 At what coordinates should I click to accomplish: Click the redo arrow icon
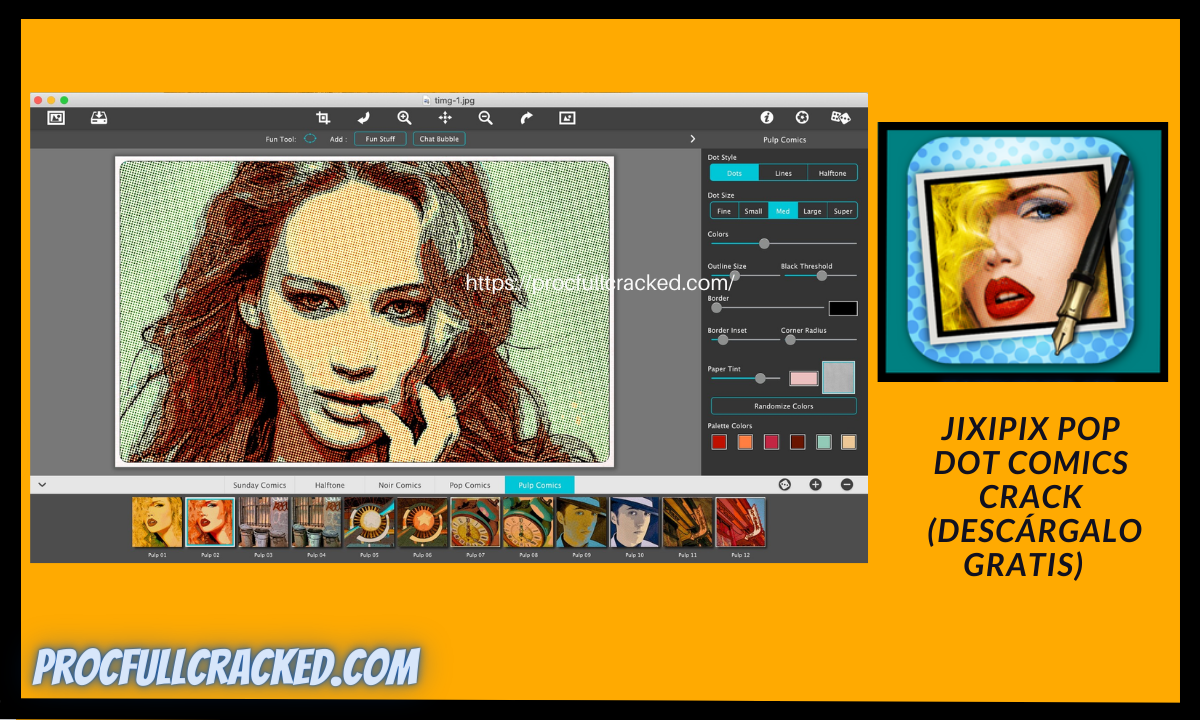pos(526,118)
